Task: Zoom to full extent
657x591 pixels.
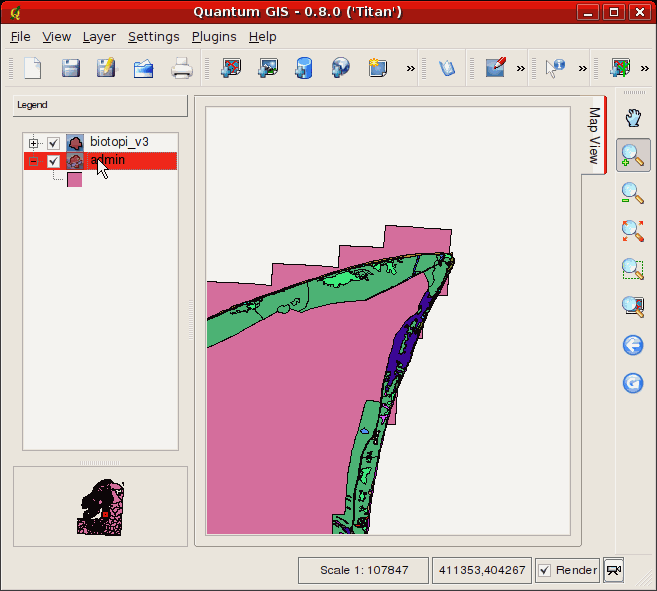Action: (633, 231)
